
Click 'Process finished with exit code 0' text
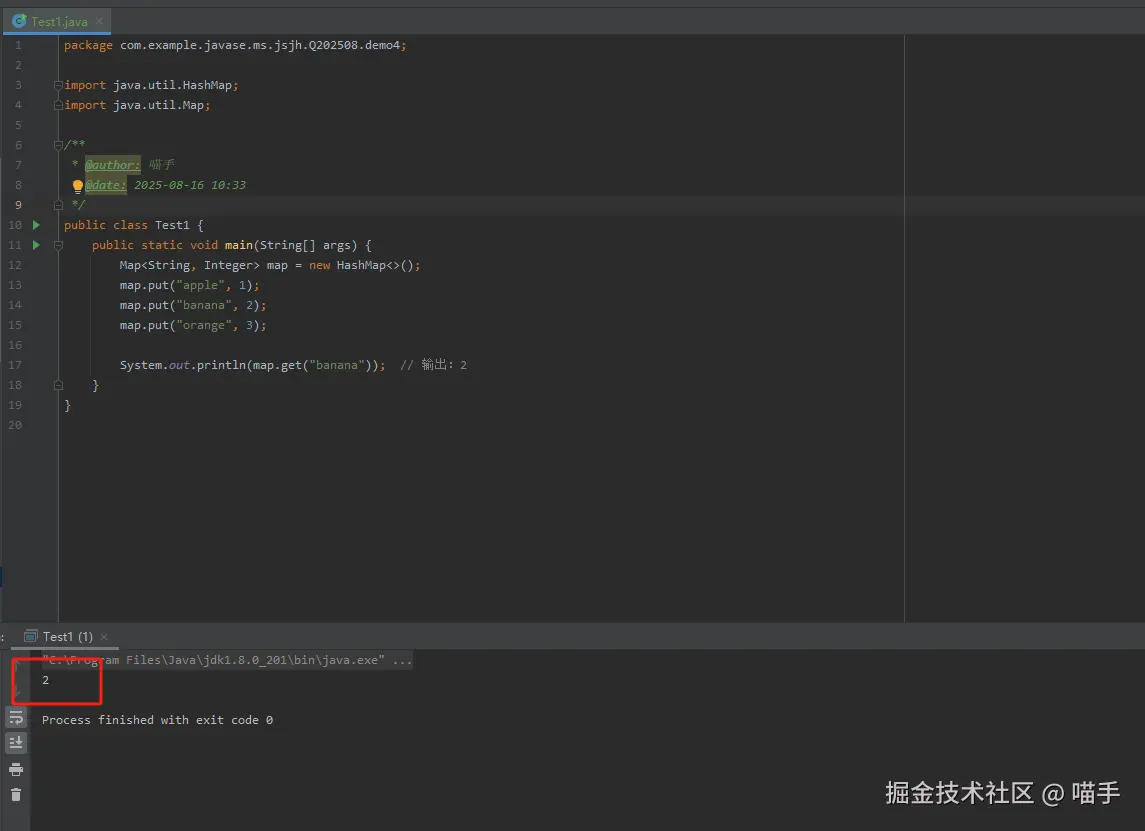[157, 720]
